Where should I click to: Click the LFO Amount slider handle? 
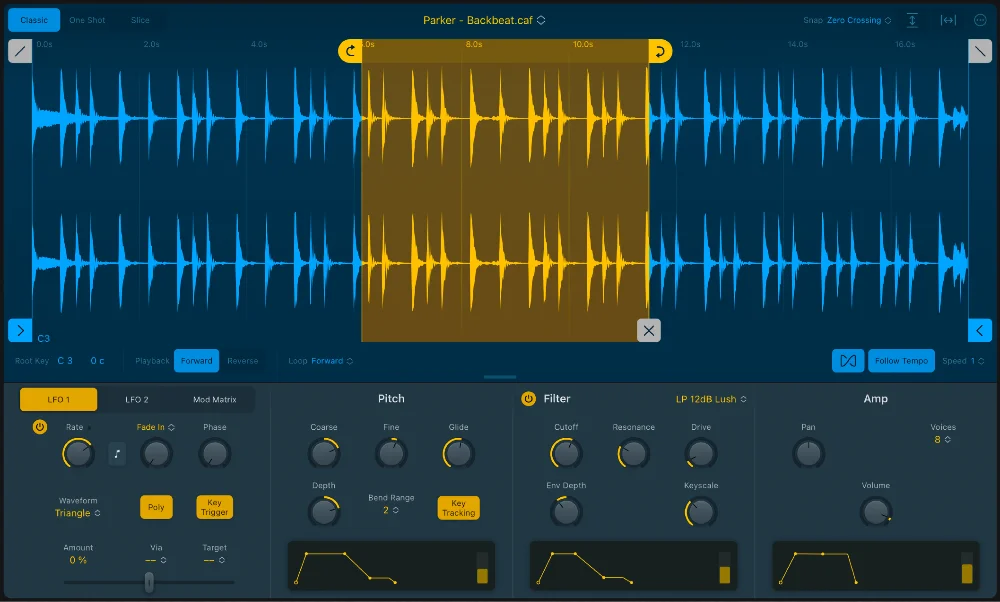[x=149, y=582]
